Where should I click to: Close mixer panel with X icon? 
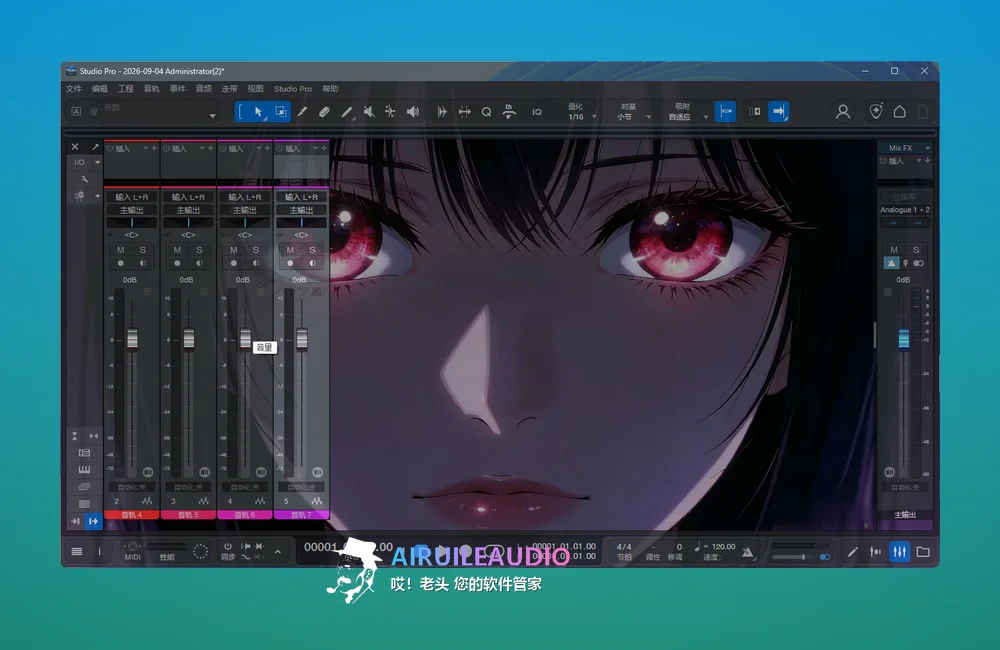tap(75, 147)
